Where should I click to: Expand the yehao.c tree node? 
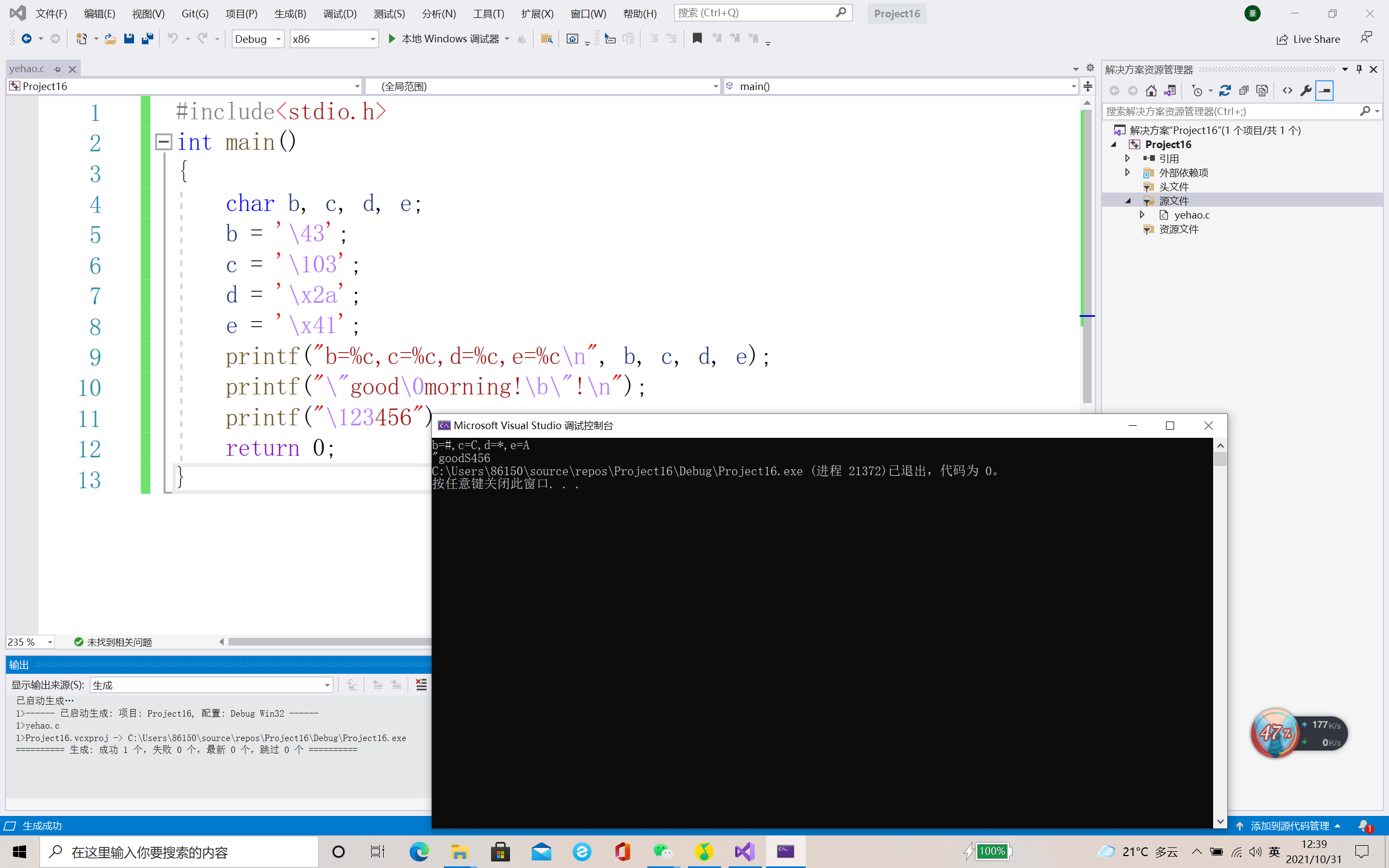1142,215
